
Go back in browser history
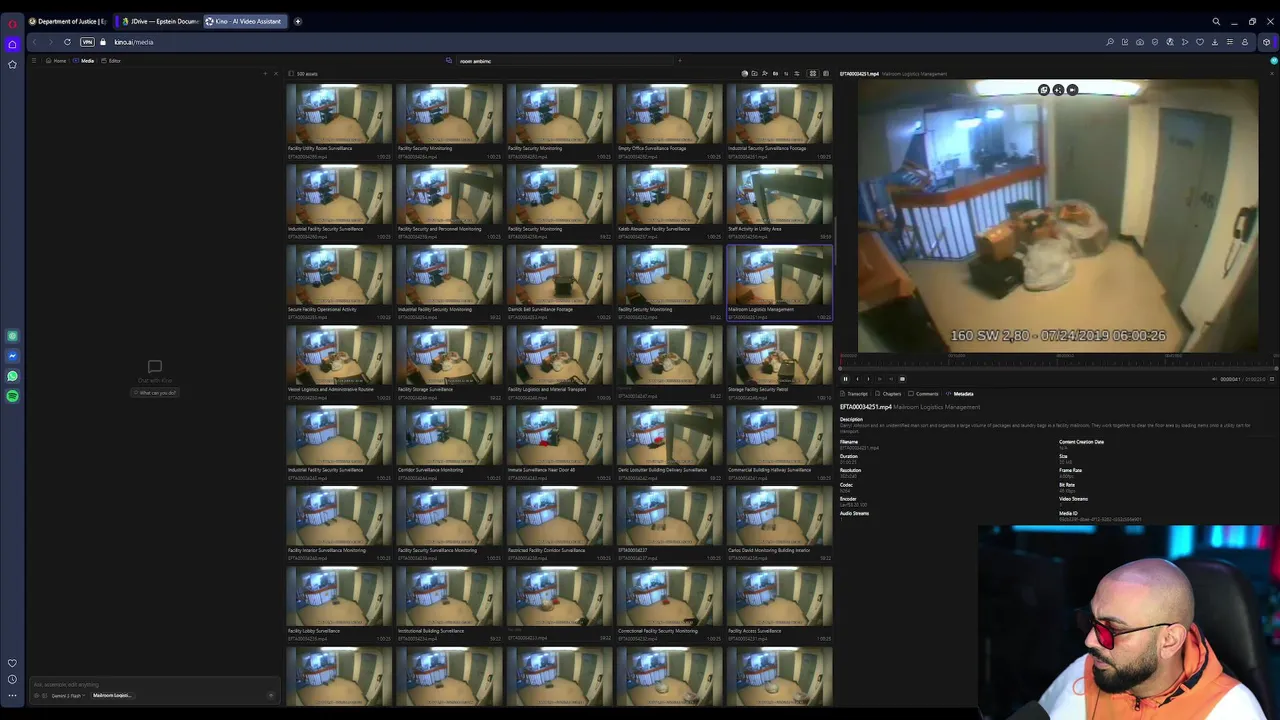[34, 42]
